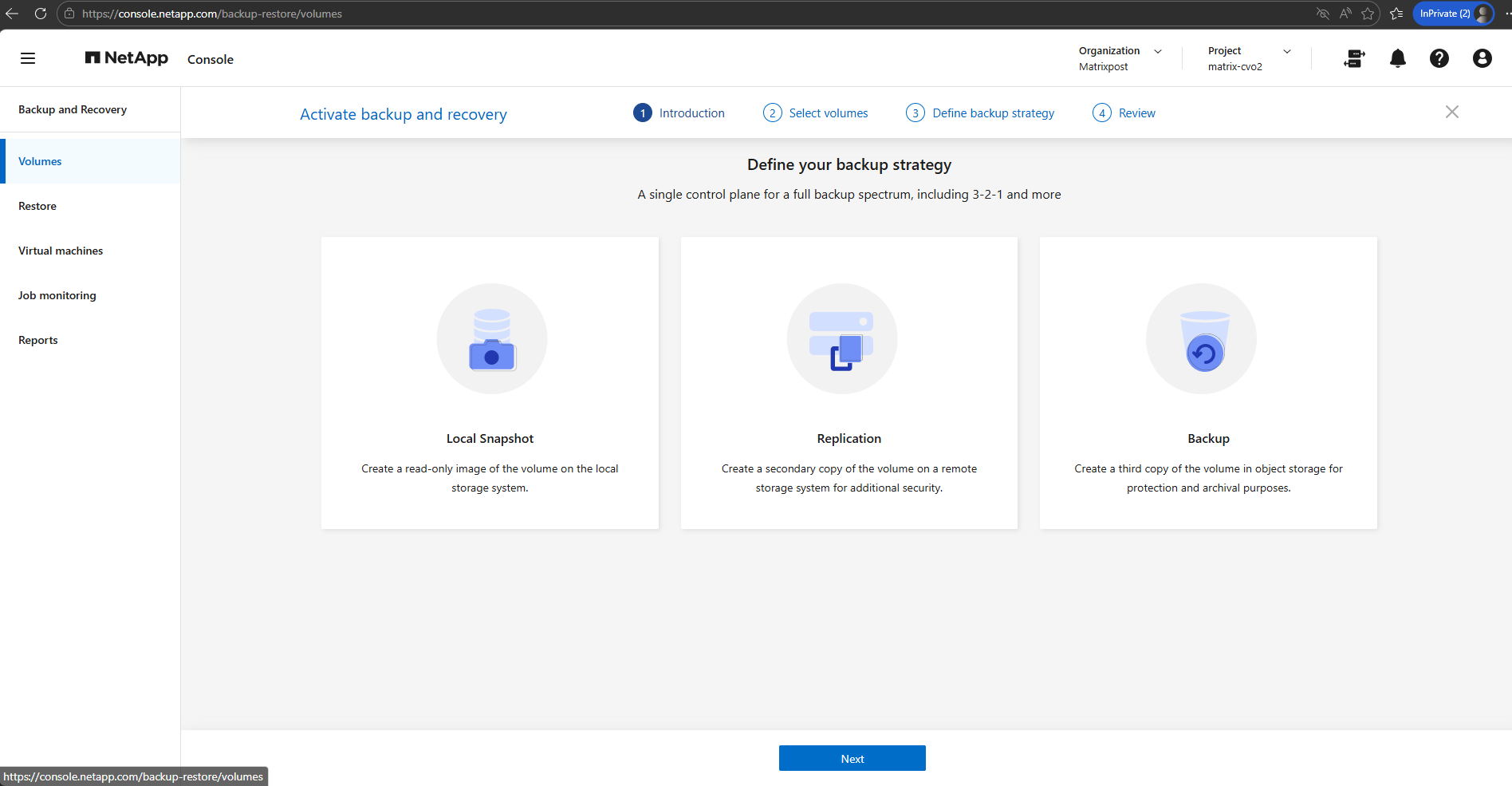Close the Activate backup and recovery wizard

(1452, 112)
